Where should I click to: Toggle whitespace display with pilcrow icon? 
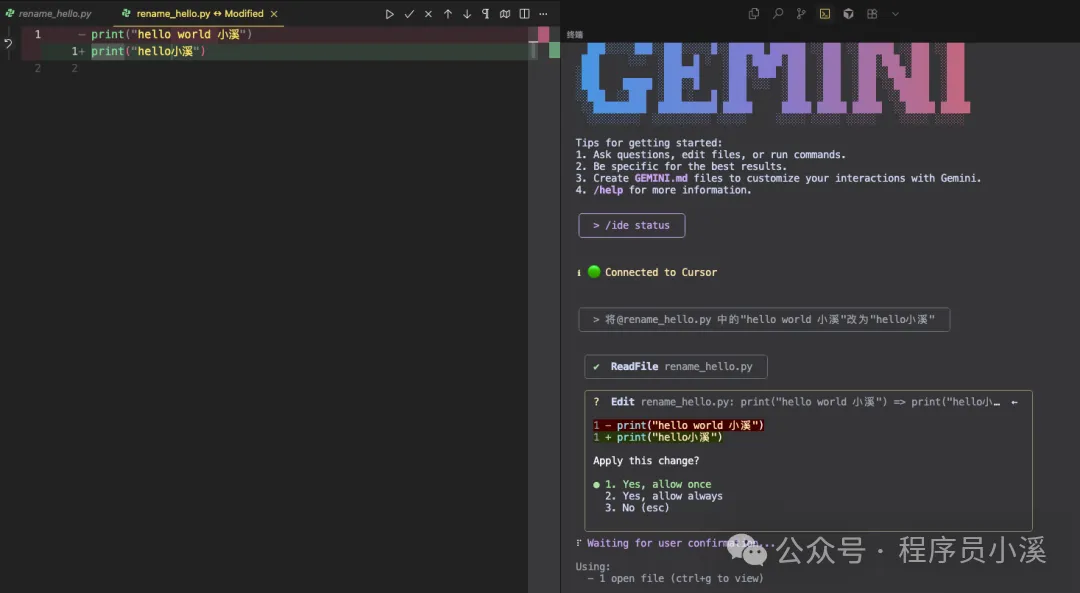coord(486,14)
